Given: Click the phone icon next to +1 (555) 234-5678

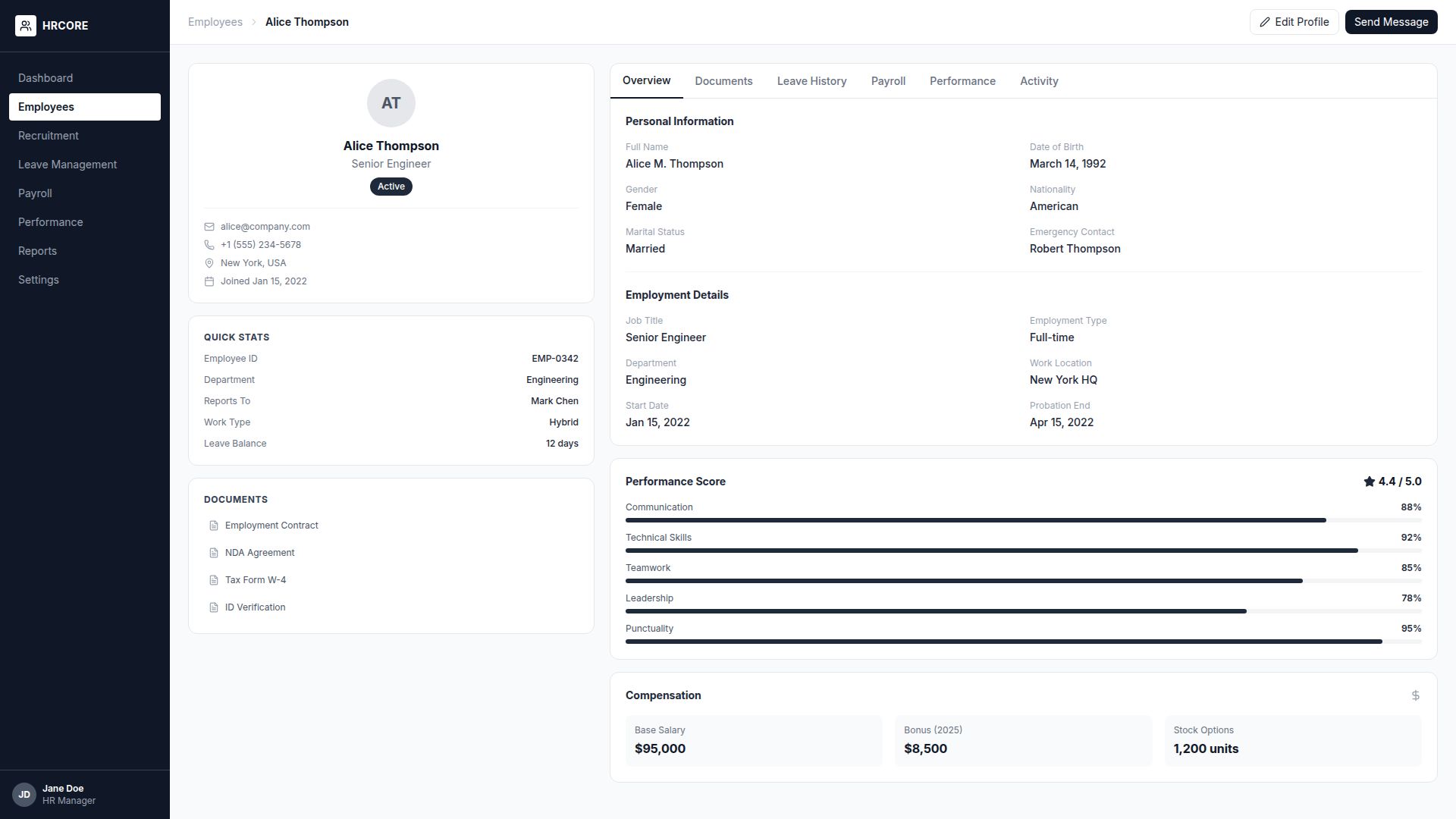Looking at the screenshot, I should pos(209,245).
